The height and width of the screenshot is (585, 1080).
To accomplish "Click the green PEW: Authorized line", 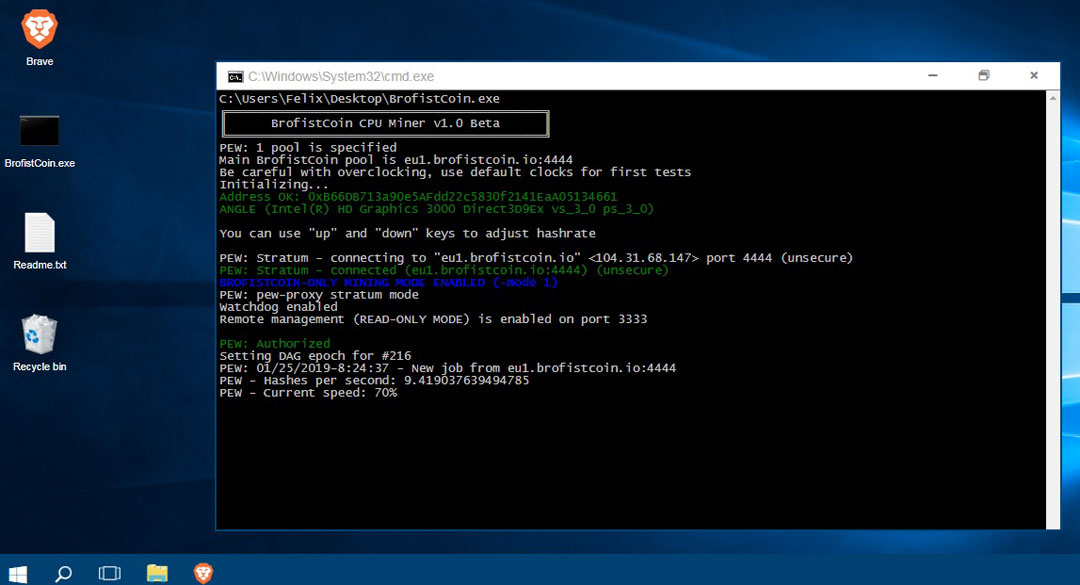I will click(275, 343).
